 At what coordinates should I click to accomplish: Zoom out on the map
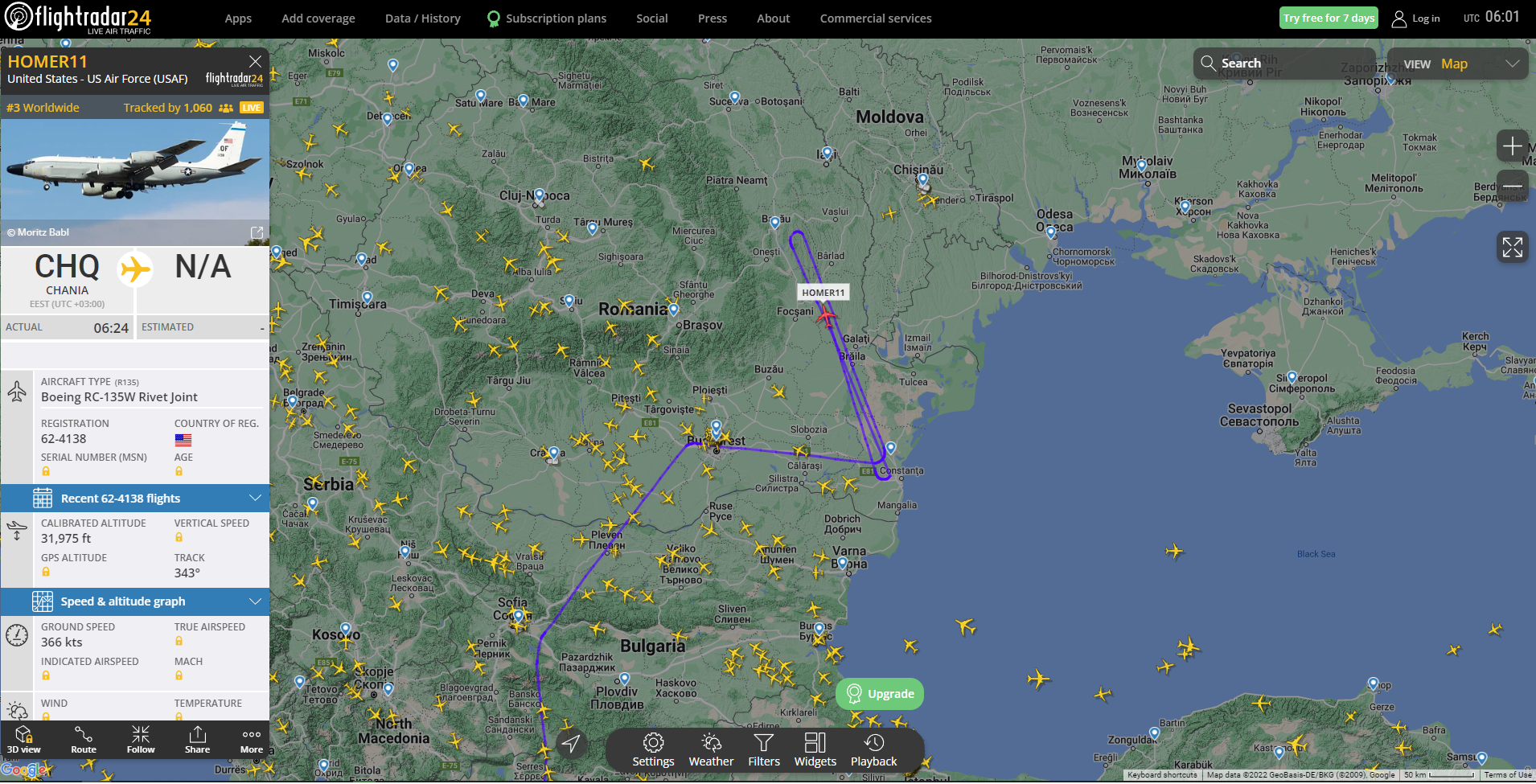1513,186
